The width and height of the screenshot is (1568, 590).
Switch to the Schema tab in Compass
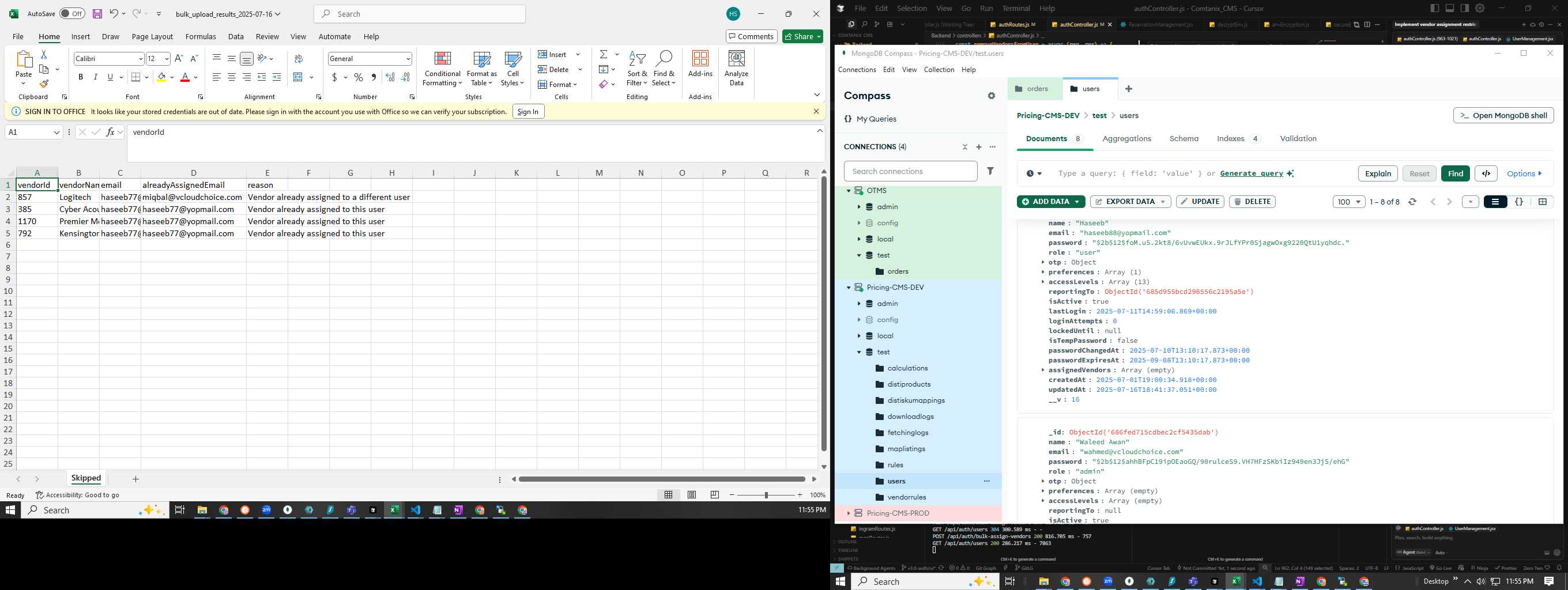click(x=1184, y=139)
